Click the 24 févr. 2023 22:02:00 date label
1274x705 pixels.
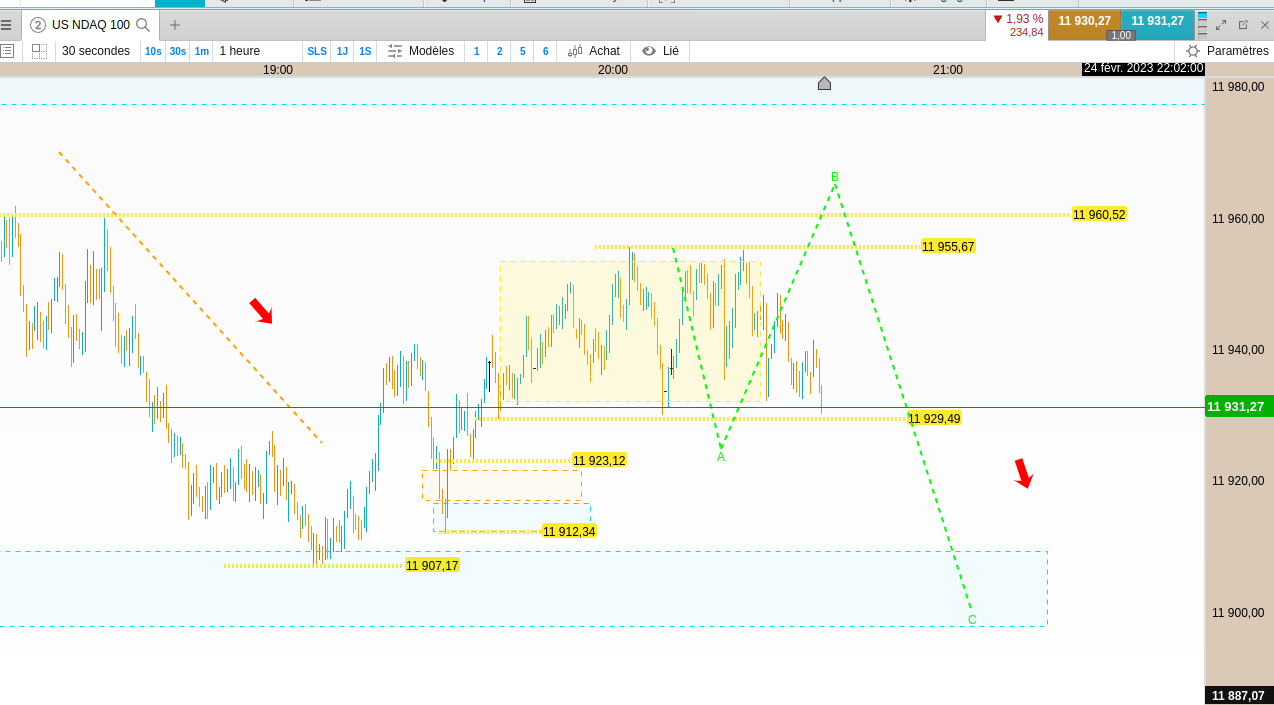pos(1143,69)
